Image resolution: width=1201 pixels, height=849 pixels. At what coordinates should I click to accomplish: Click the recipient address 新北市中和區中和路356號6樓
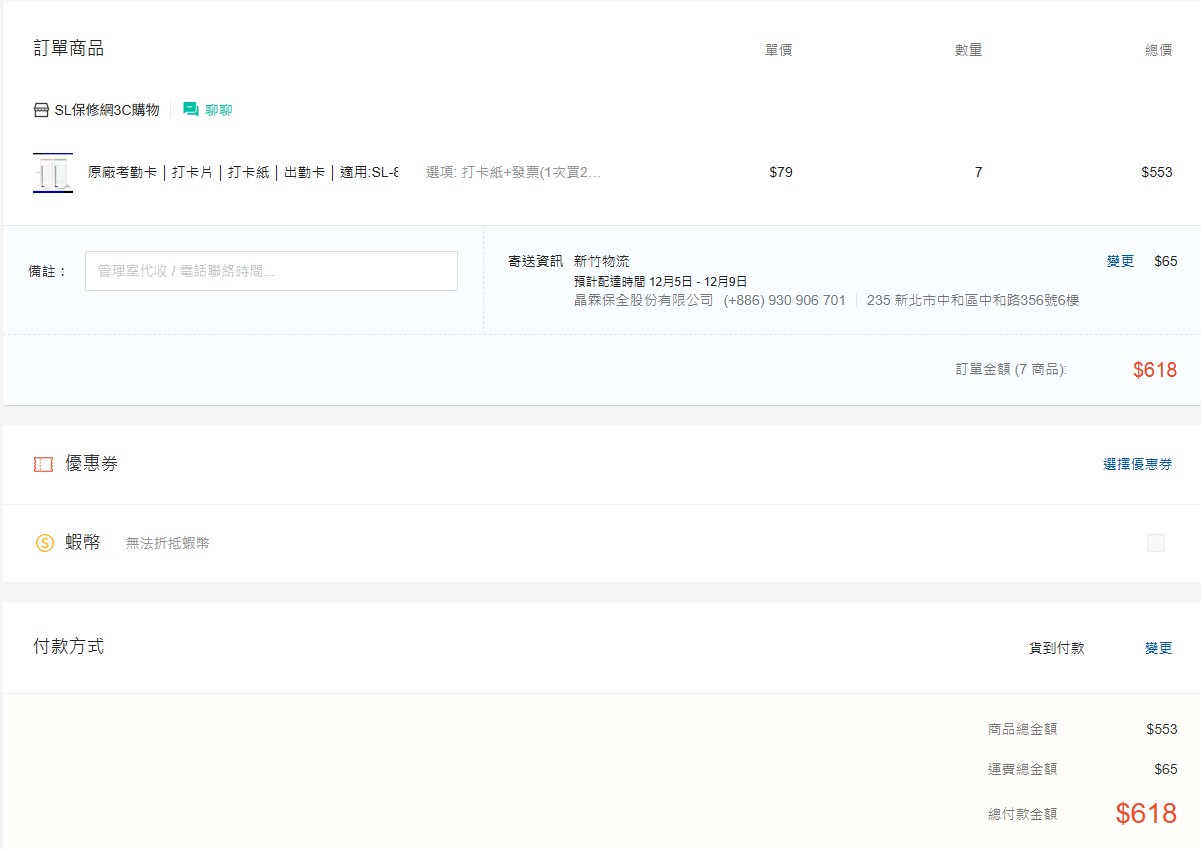(x=972, y=300)
